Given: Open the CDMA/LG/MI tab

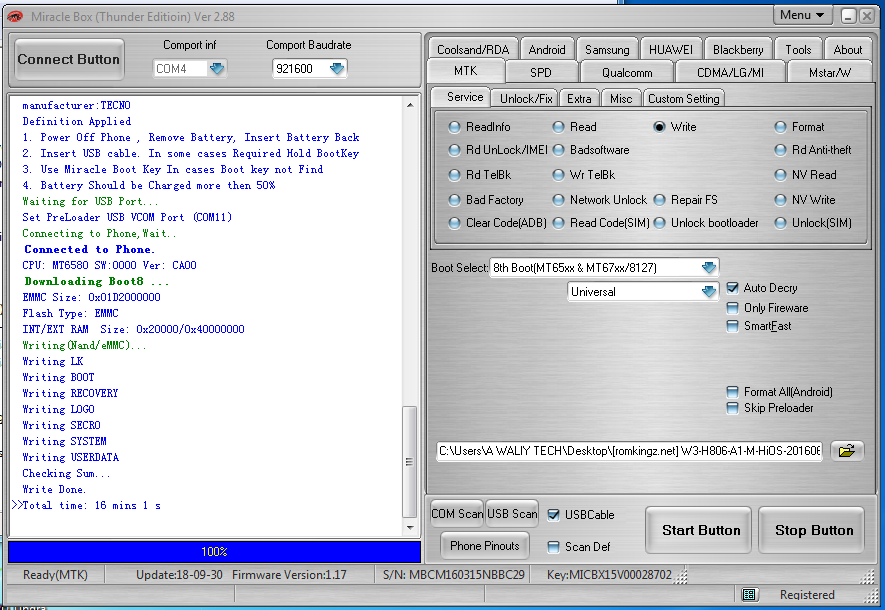Looking at the screenshot, I should pyautogui.click(x=730, y=72).
